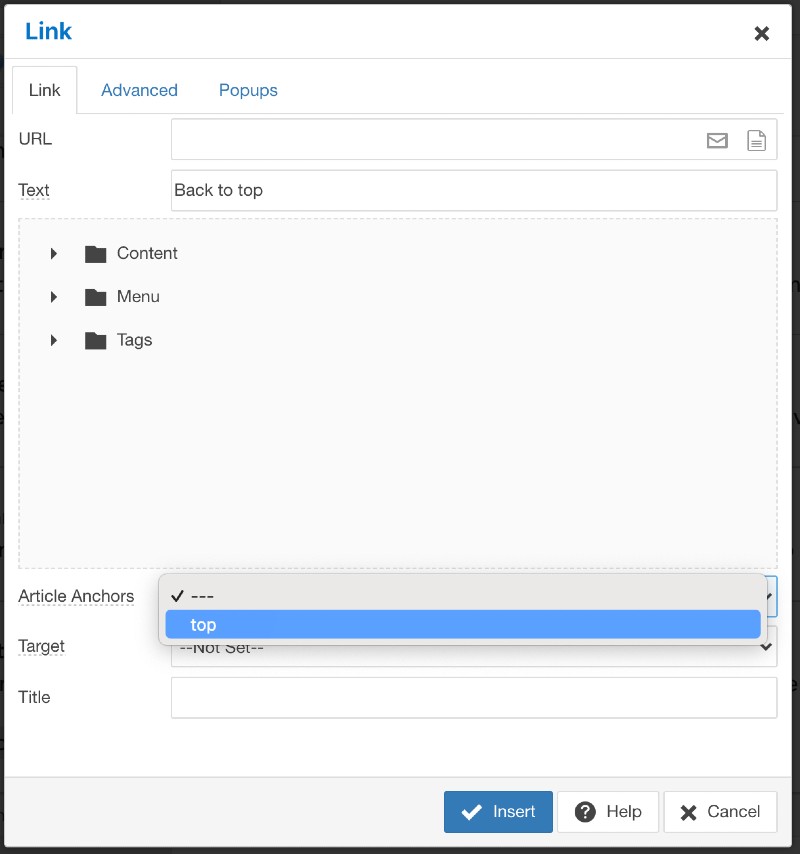Choose the 'top' anchor option
This screenshot has height=854, width=800.
(x=463, y=624)
